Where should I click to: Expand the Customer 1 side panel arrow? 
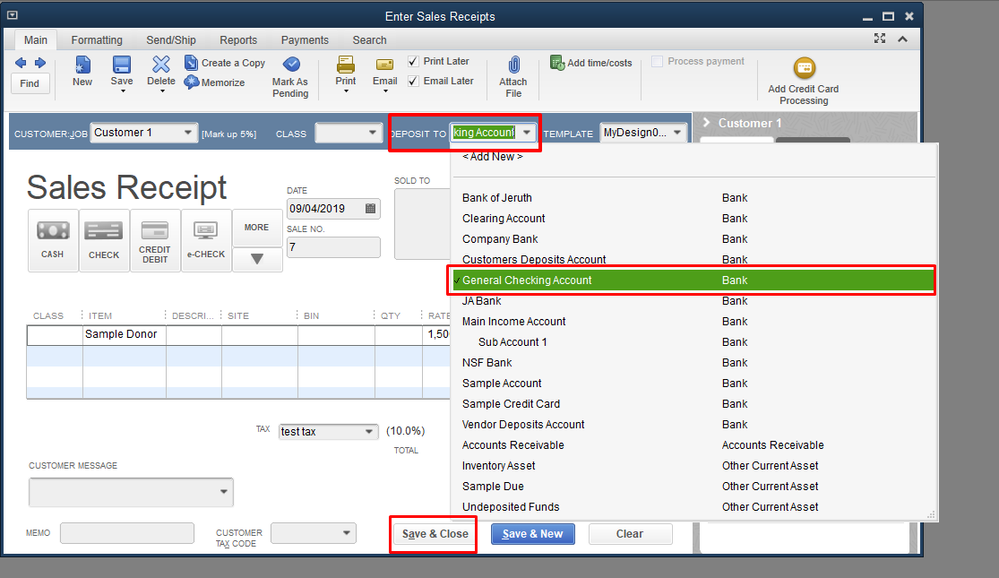coord(706,122)
